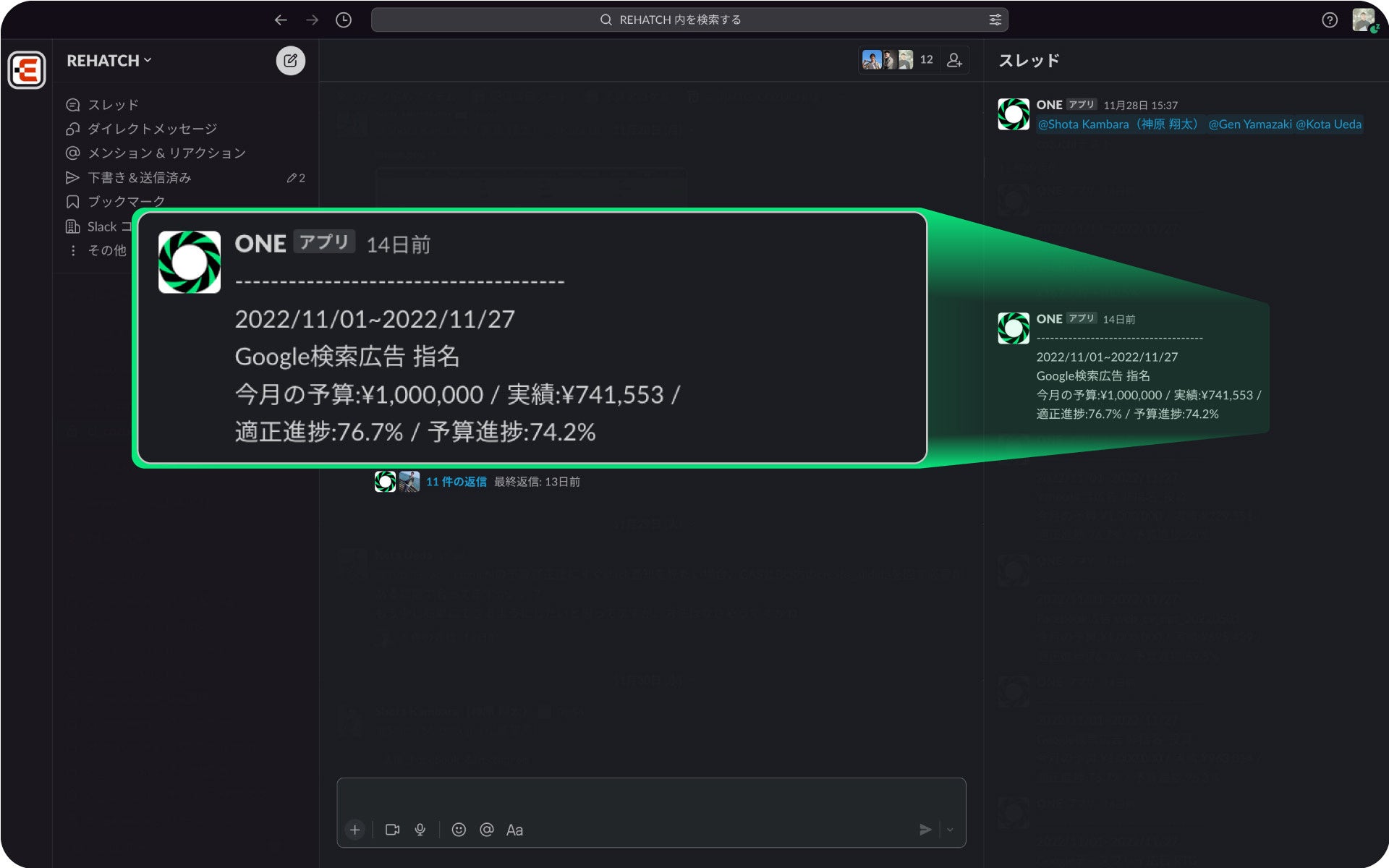Open the emoji picker
The height and width of the screenshot is (868, 1389).
[x=459, y=830]
